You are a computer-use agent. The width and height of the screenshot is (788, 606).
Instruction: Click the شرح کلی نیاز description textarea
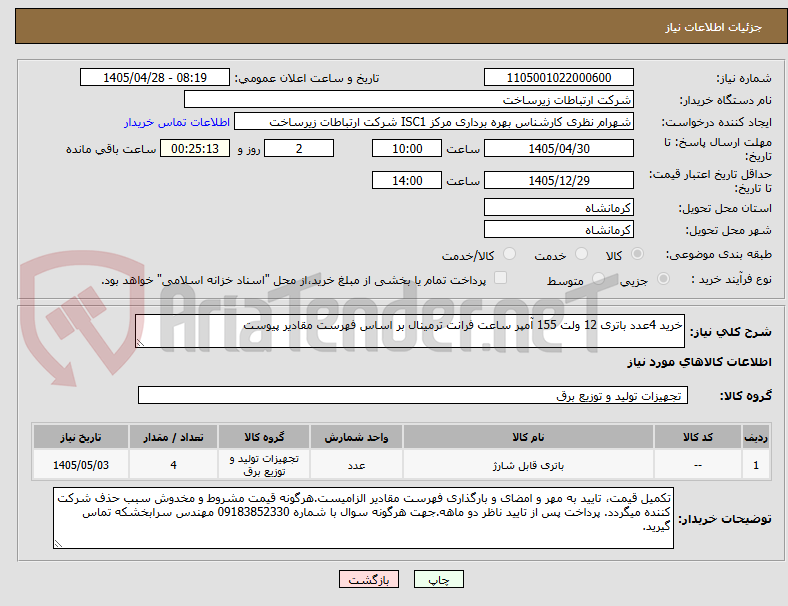pos(410,331)
